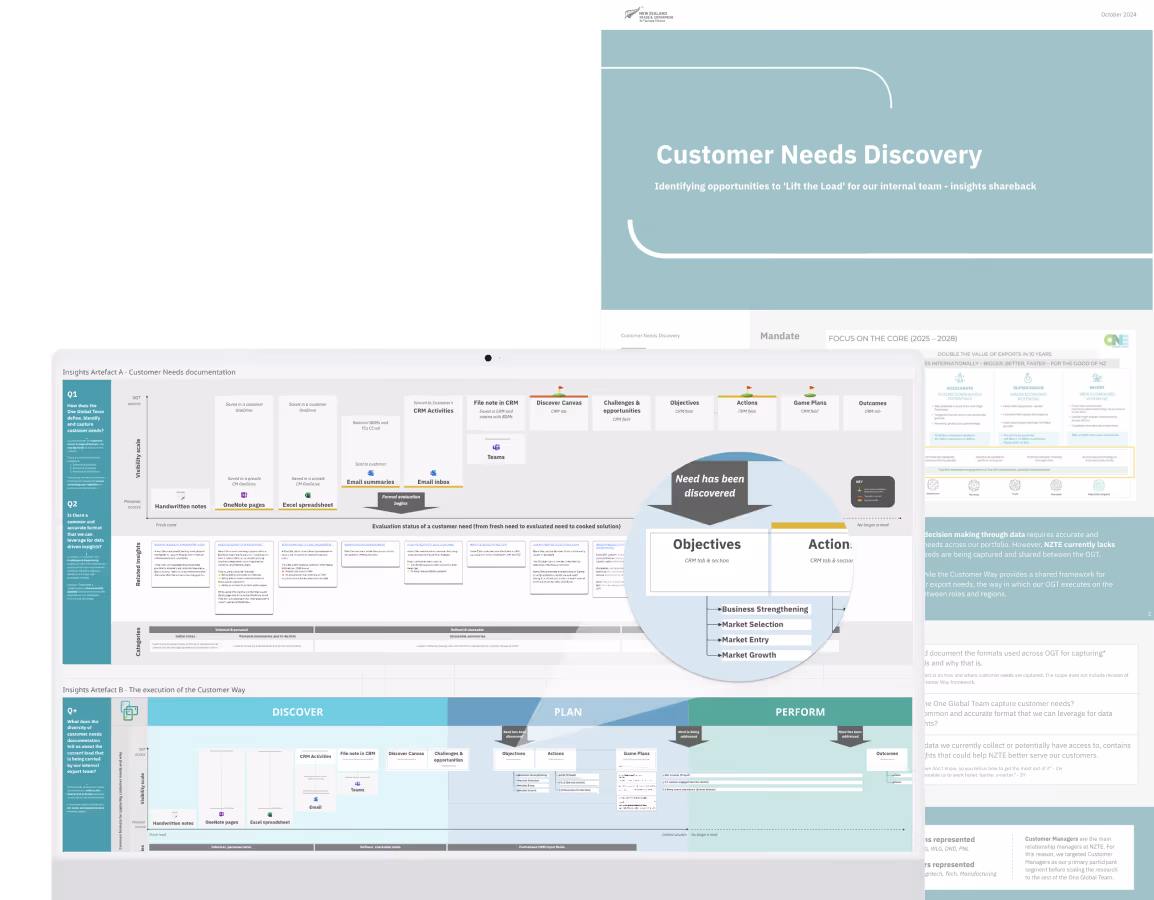Viewport: 1154px width, 900px height.
Task: Click the Outlook icon above Email inbox
Action: pyautogui.click(x=433, y=473)
